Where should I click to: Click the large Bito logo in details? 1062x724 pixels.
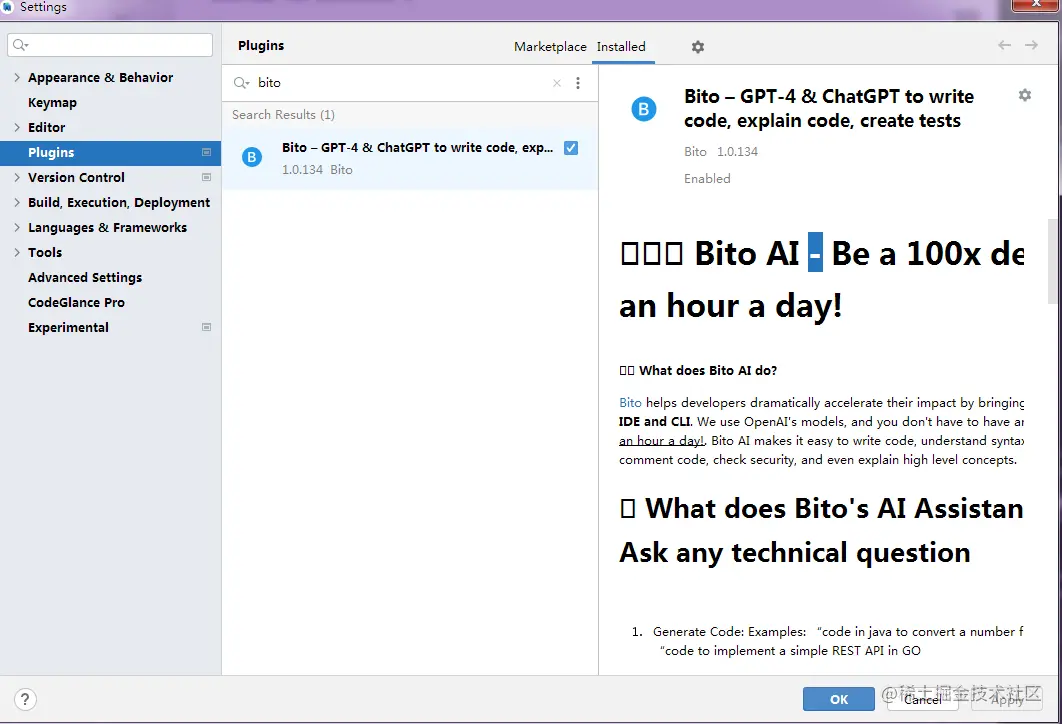click(x=643, y=108)
